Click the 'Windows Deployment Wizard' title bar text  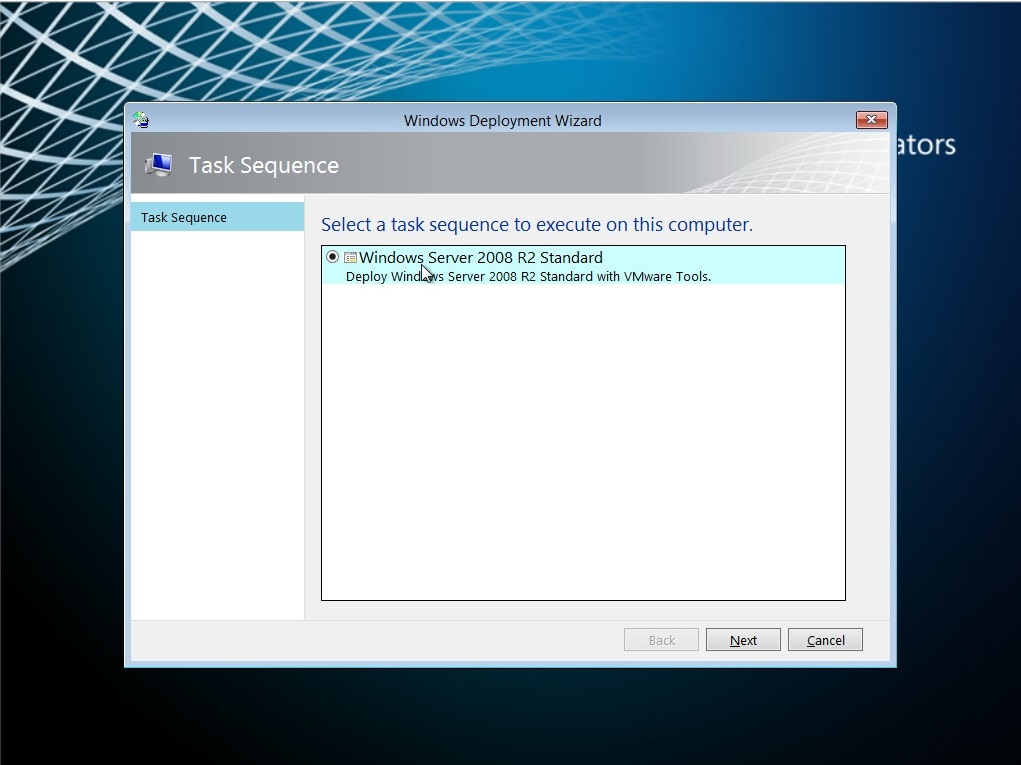502,120
